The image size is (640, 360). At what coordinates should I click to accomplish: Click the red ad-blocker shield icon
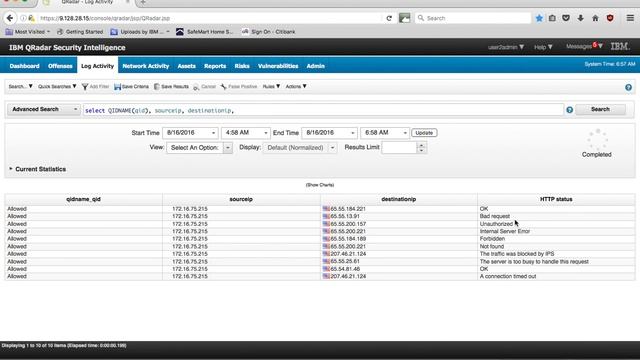point(610,18)
